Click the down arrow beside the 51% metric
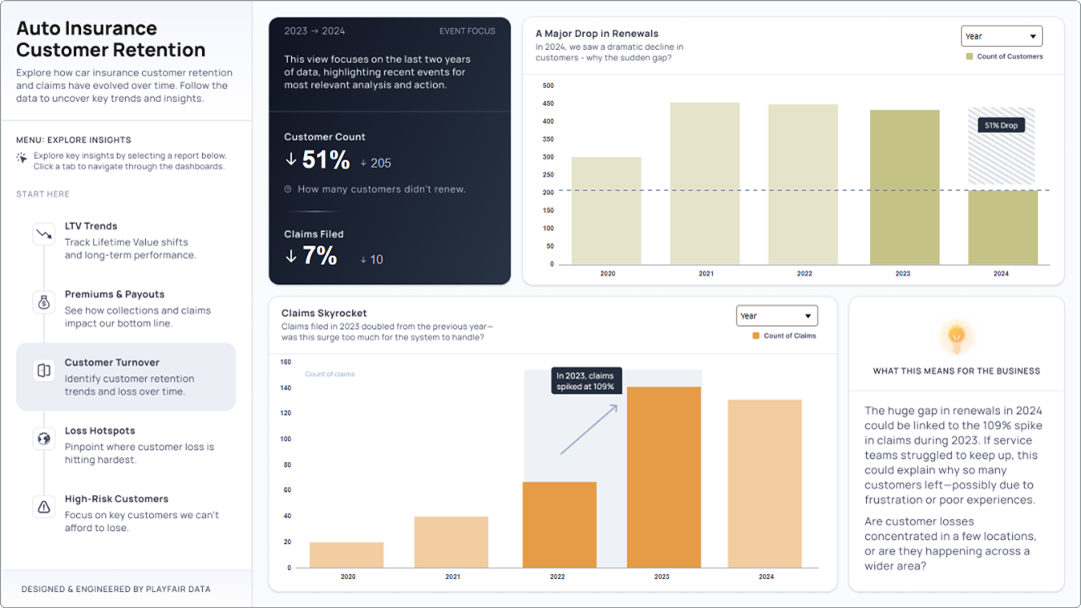Image resolution: width=1081 pixels, height=608 pixels. (x=290, y=158)
